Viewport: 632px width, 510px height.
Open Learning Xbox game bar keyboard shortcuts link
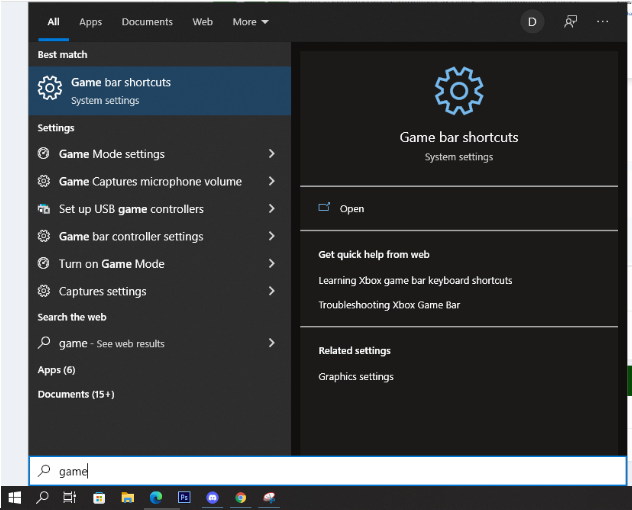pyautogui.click(x=415, y=280)
